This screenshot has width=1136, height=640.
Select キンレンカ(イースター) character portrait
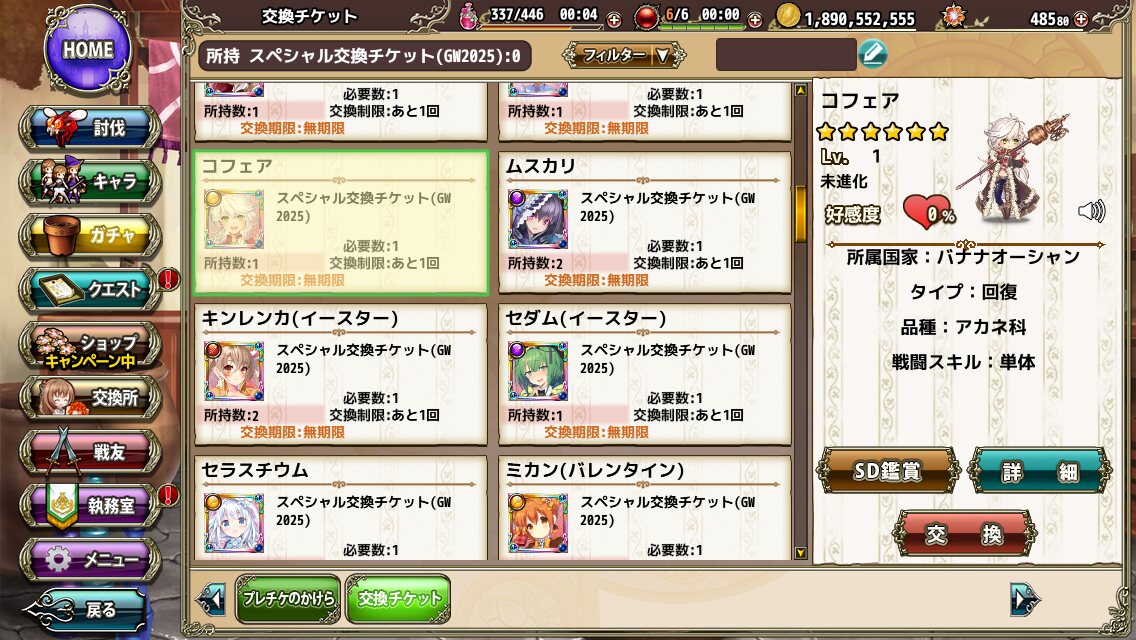pyautogui.click(x=233, y=371)
